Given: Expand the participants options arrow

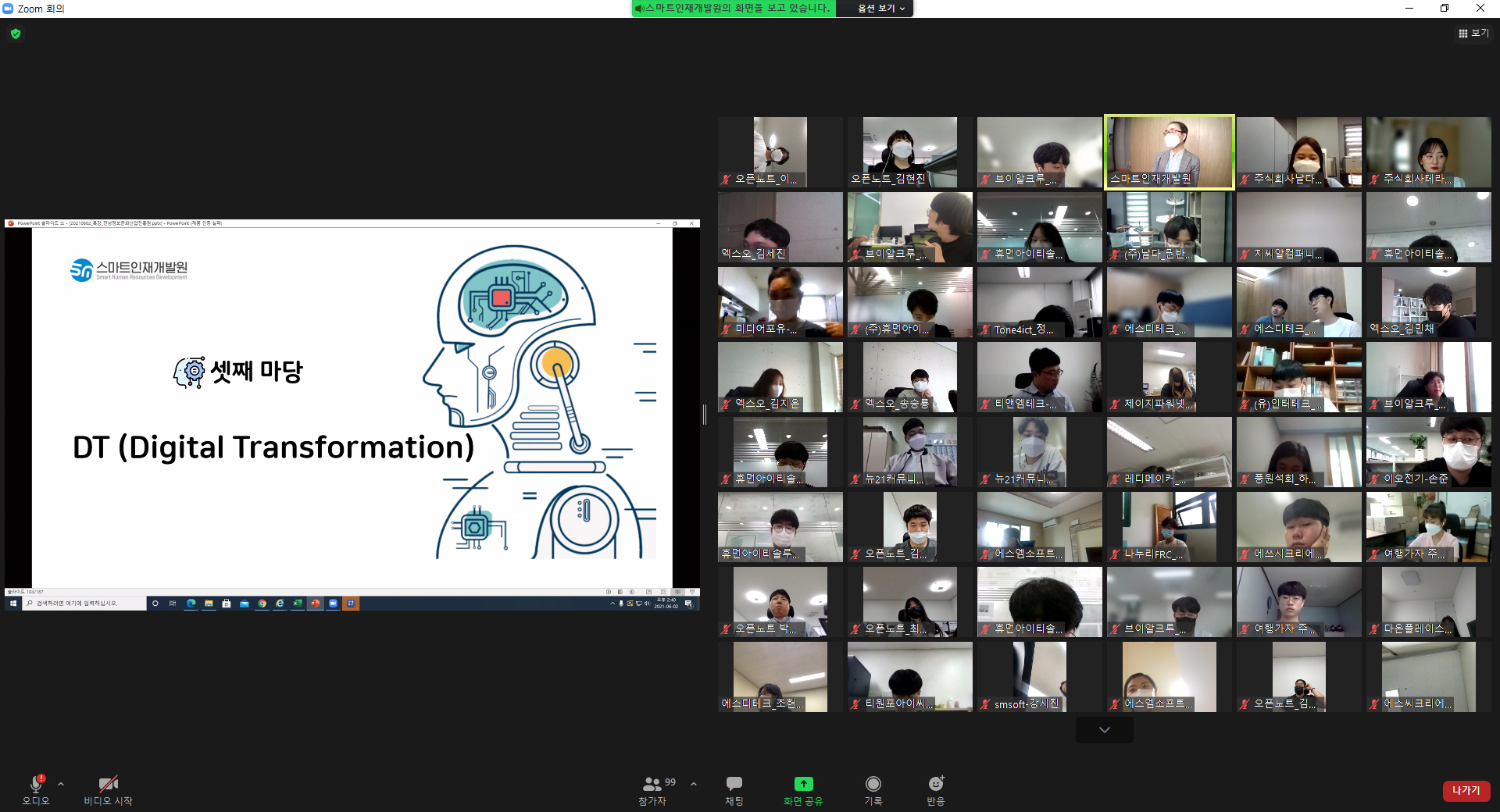Looking at the screenshot, I should pos(694,784).
